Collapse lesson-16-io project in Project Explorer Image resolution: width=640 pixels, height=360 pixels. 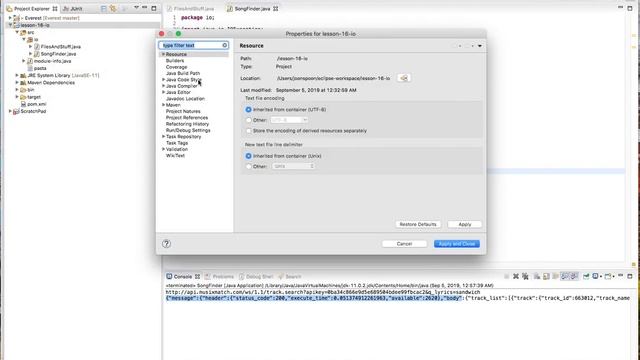(10, 25)
